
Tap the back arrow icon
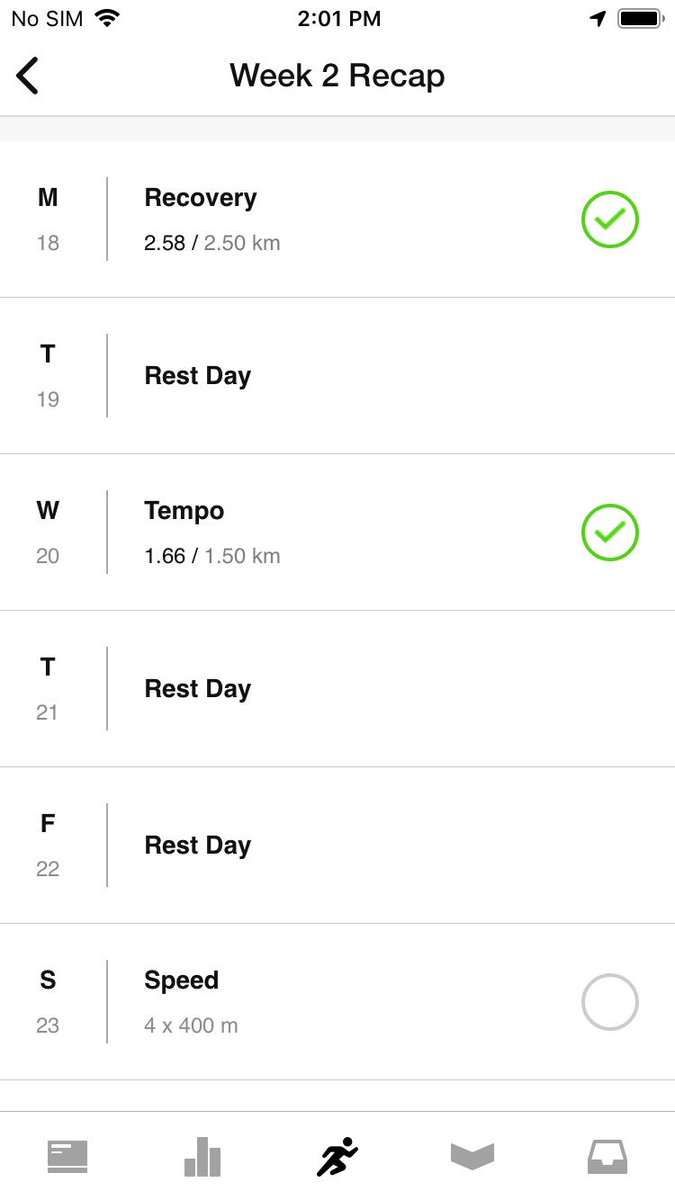(x=28, y=76)
